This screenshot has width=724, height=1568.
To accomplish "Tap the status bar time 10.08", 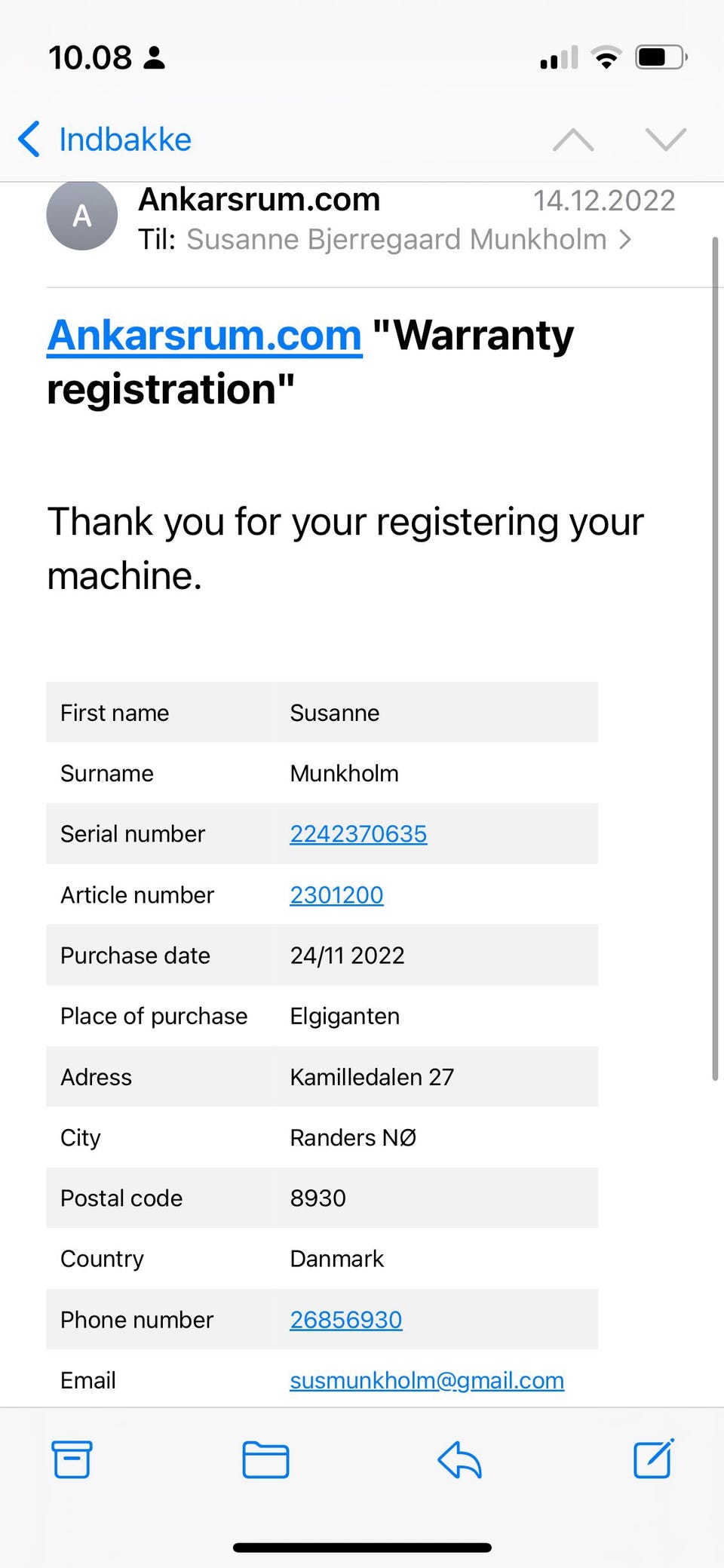I will tap(90, 58).
